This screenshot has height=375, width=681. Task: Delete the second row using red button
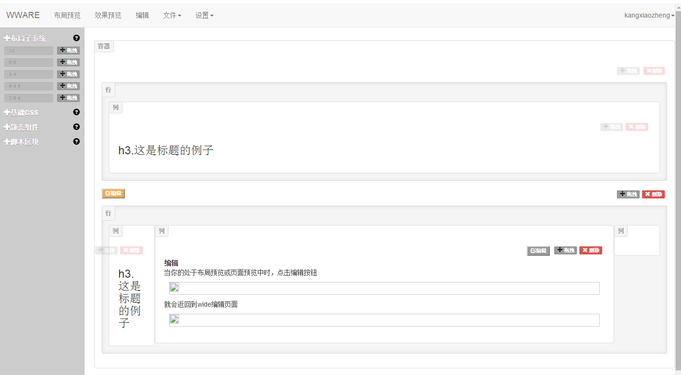point(654,194)
